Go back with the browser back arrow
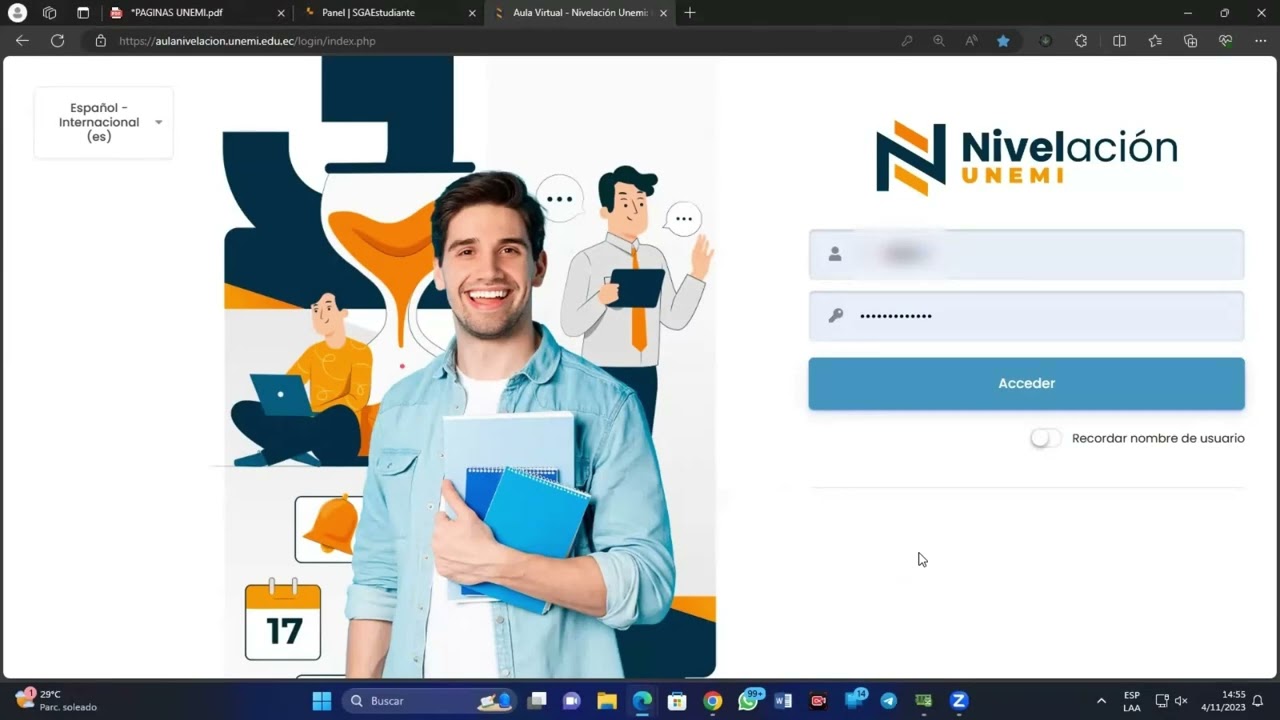 22,41
